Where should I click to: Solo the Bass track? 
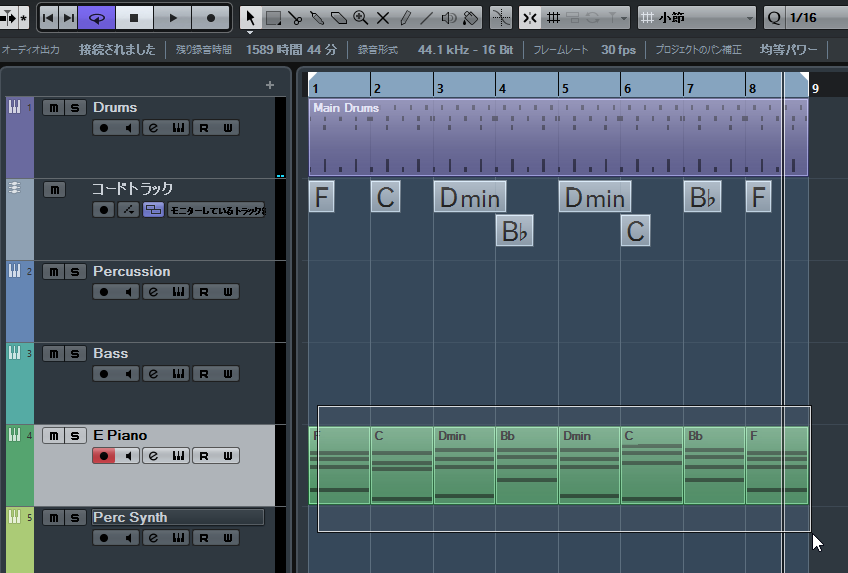coord(75,354)
